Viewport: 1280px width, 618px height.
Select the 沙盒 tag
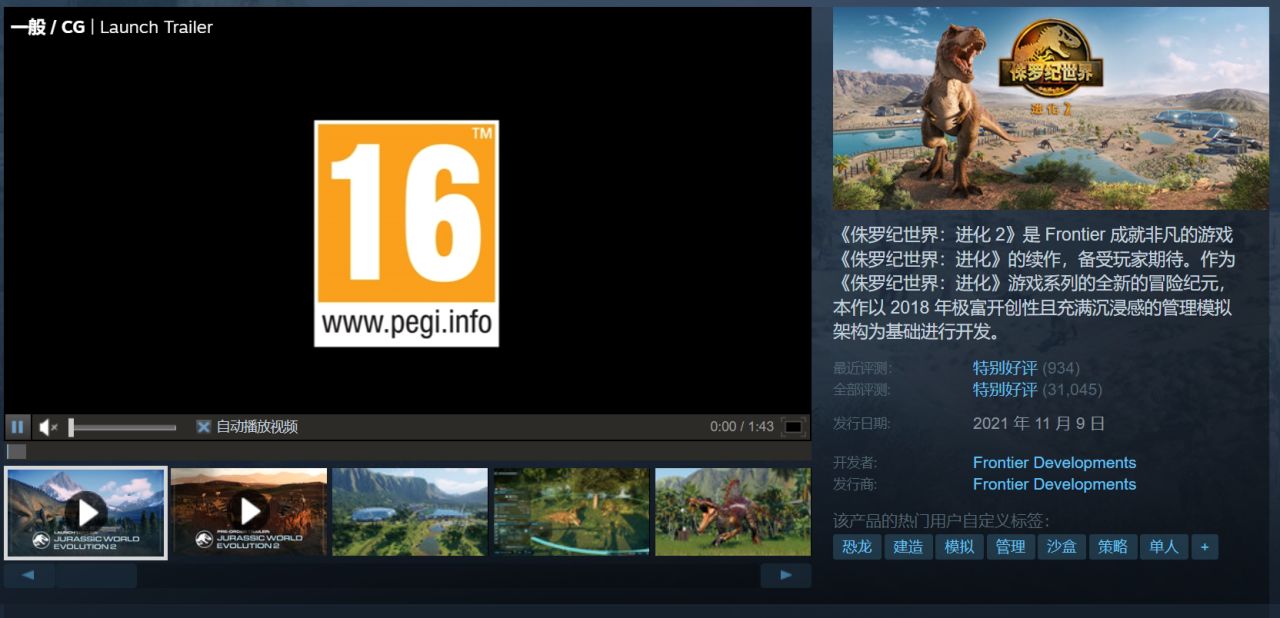coord(1061,546)
